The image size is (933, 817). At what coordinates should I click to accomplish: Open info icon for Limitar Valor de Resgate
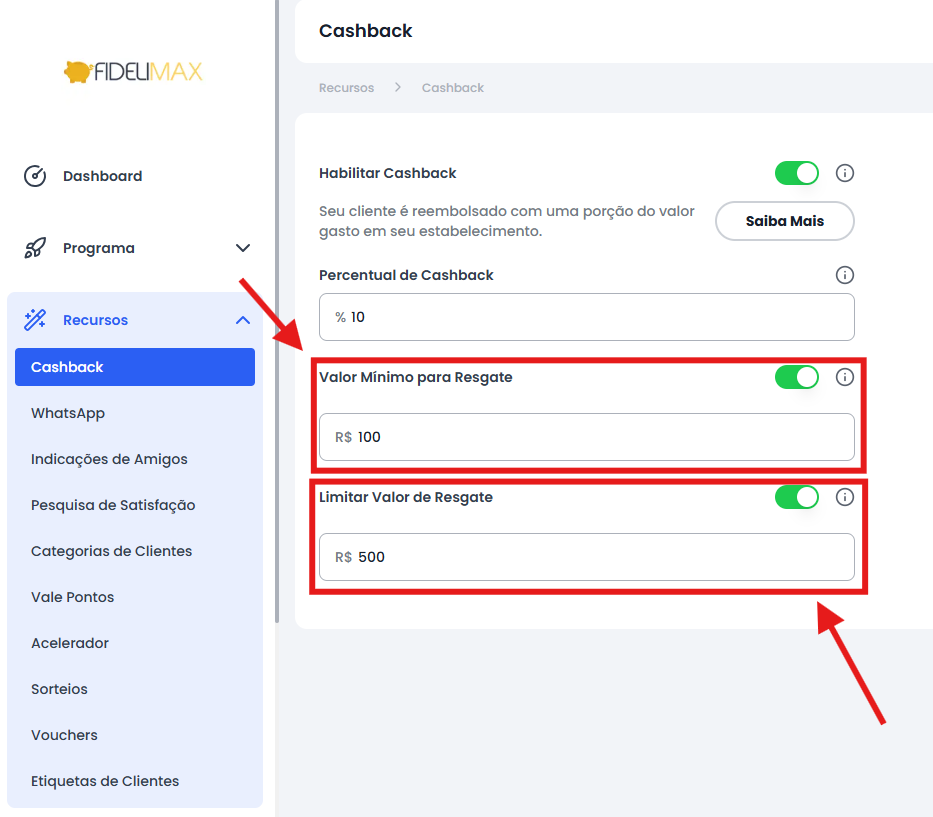[844, 497]
